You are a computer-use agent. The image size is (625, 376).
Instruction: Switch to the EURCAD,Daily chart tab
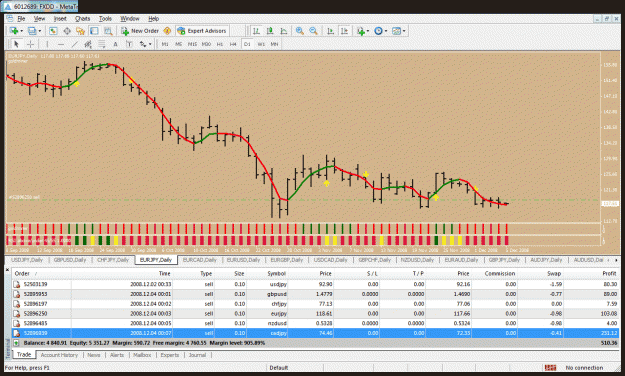tap(199, 260)
